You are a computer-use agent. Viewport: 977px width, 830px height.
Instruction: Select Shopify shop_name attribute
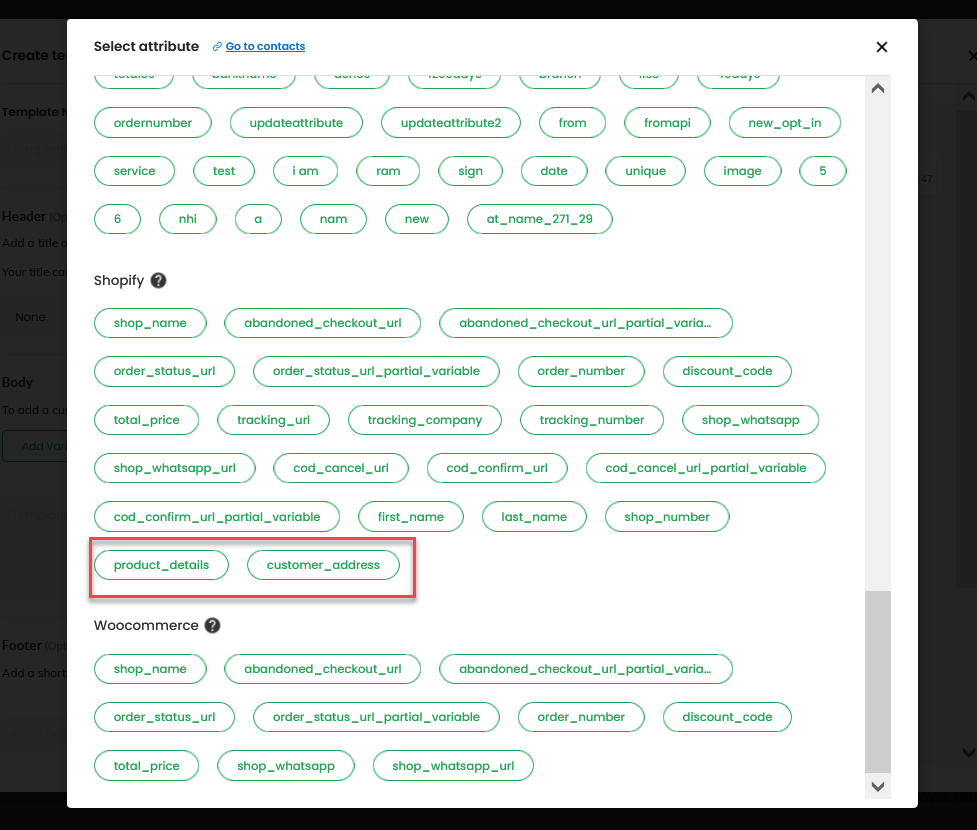click(x=150, y=323)
